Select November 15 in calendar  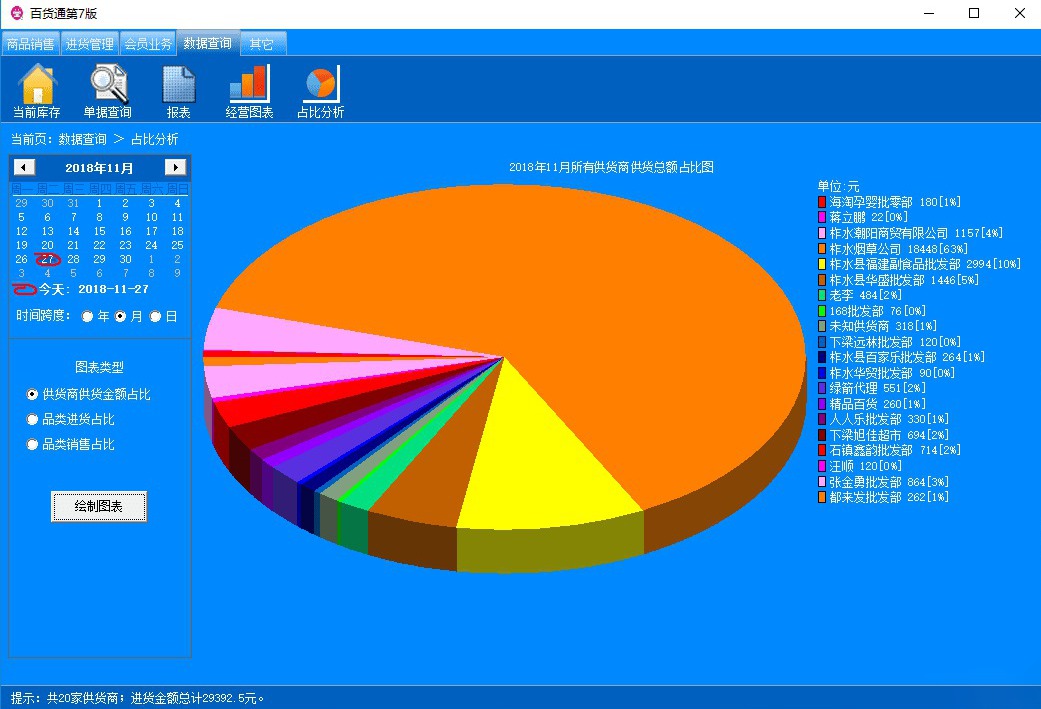pos(100,231)
